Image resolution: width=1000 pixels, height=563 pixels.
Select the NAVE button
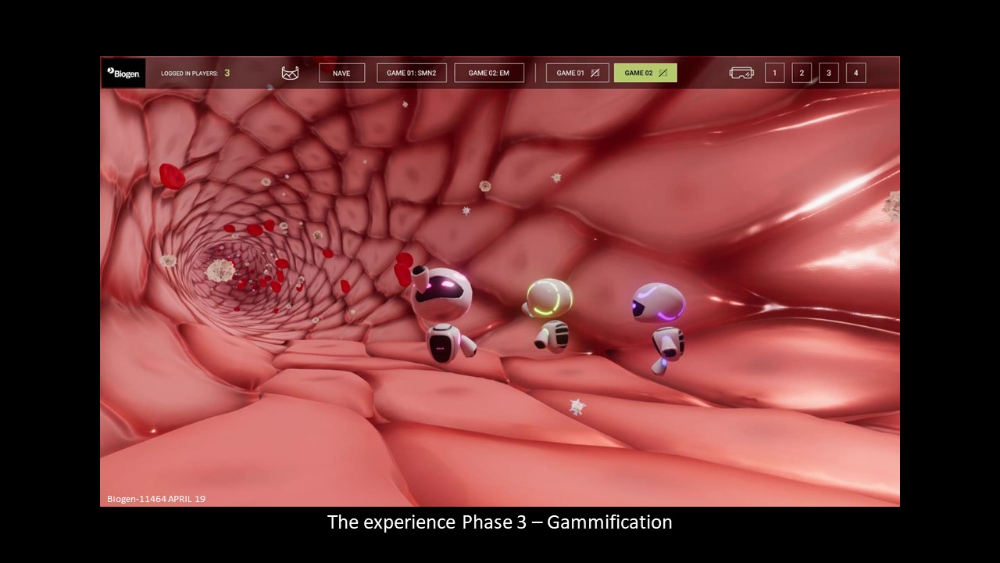(342, 73)
